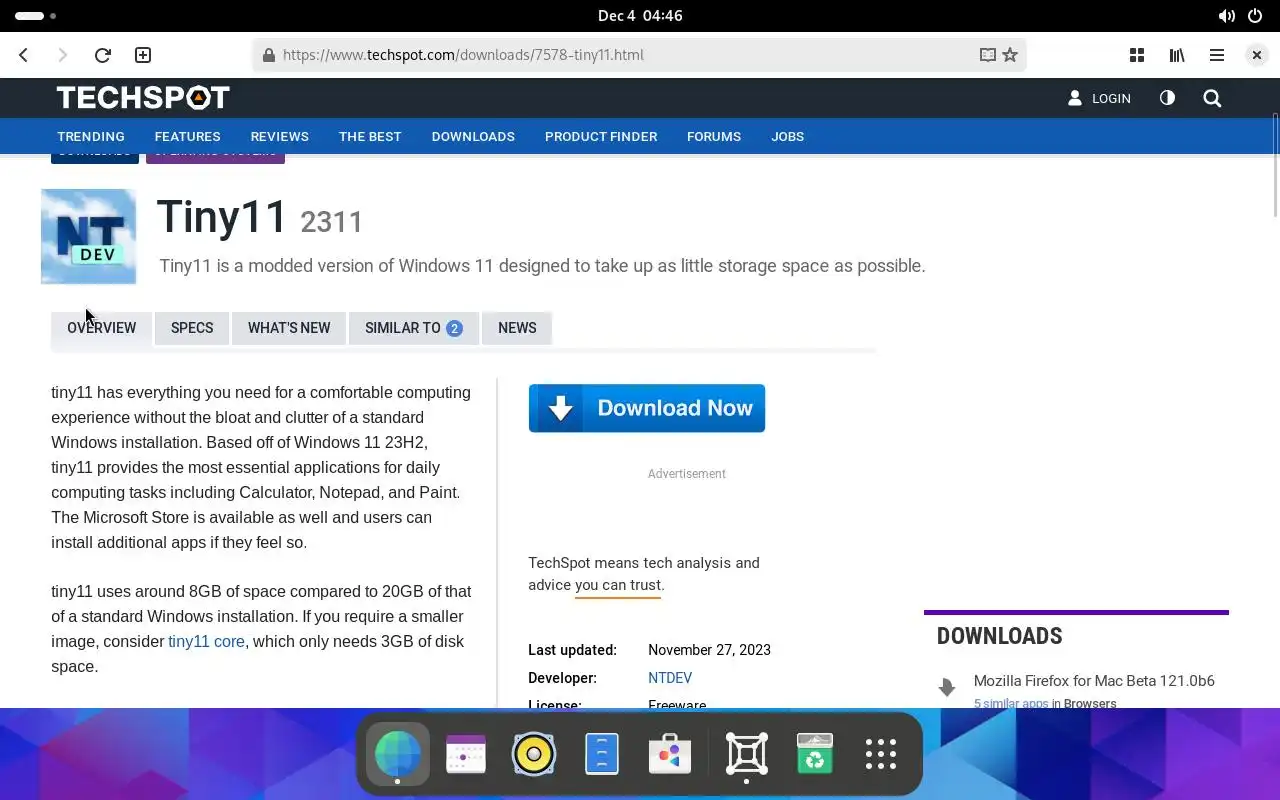The height and width of the screenshot is (800, 1280).
Task: Close the browser window
Action: pos(1257,55)
